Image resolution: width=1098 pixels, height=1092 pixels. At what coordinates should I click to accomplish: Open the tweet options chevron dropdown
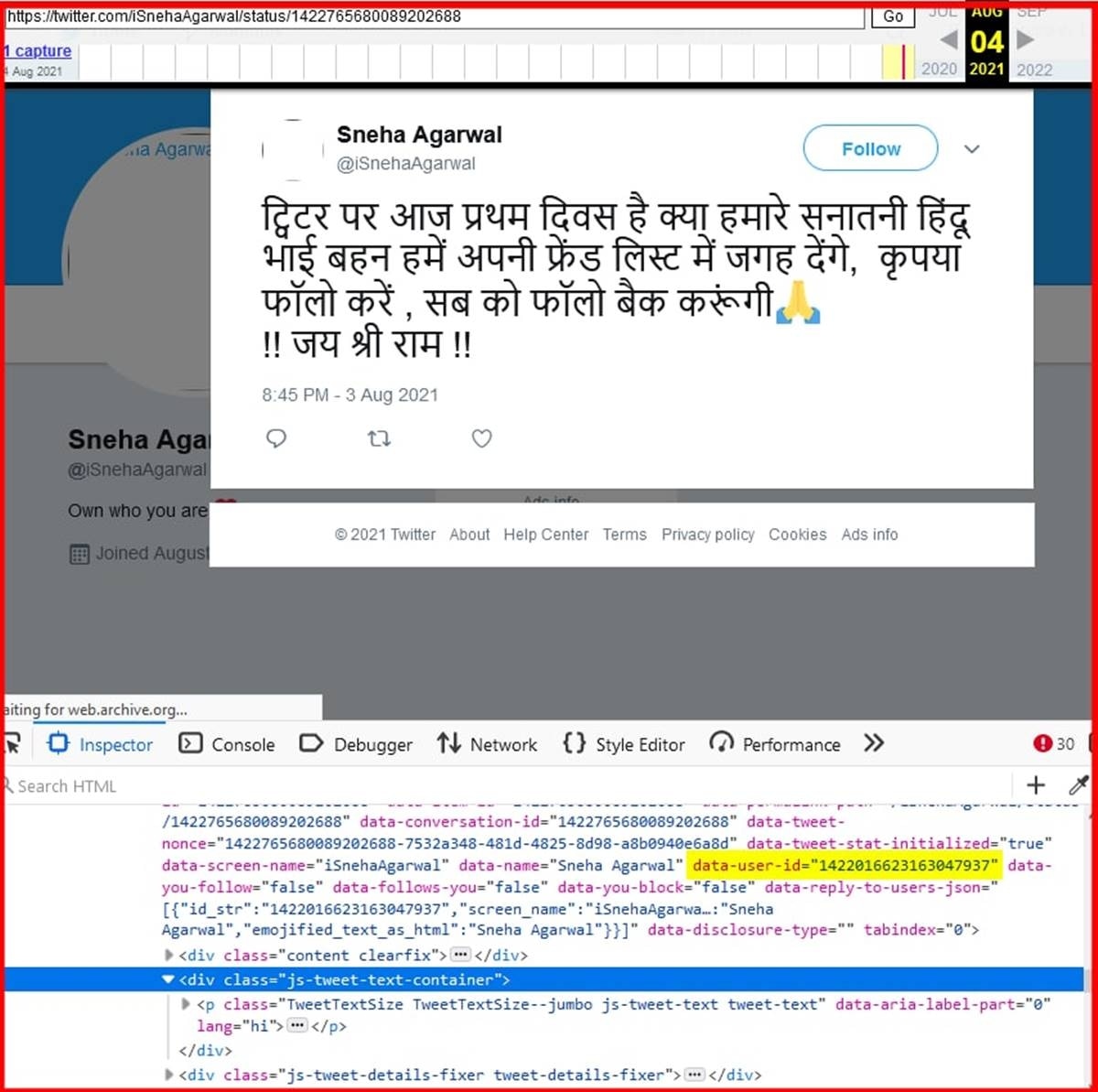pos(972,149)
